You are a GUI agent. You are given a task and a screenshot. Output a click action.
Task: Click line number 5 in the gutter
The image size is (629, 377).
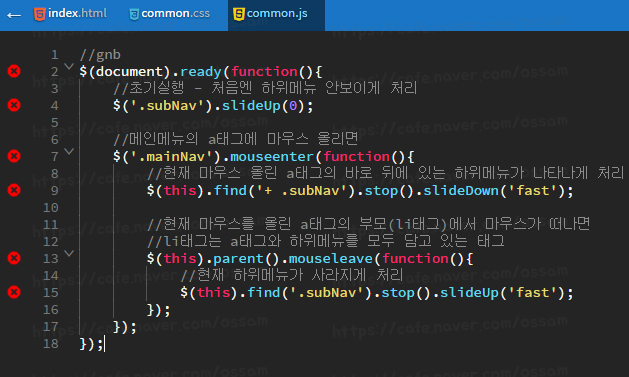55,123
